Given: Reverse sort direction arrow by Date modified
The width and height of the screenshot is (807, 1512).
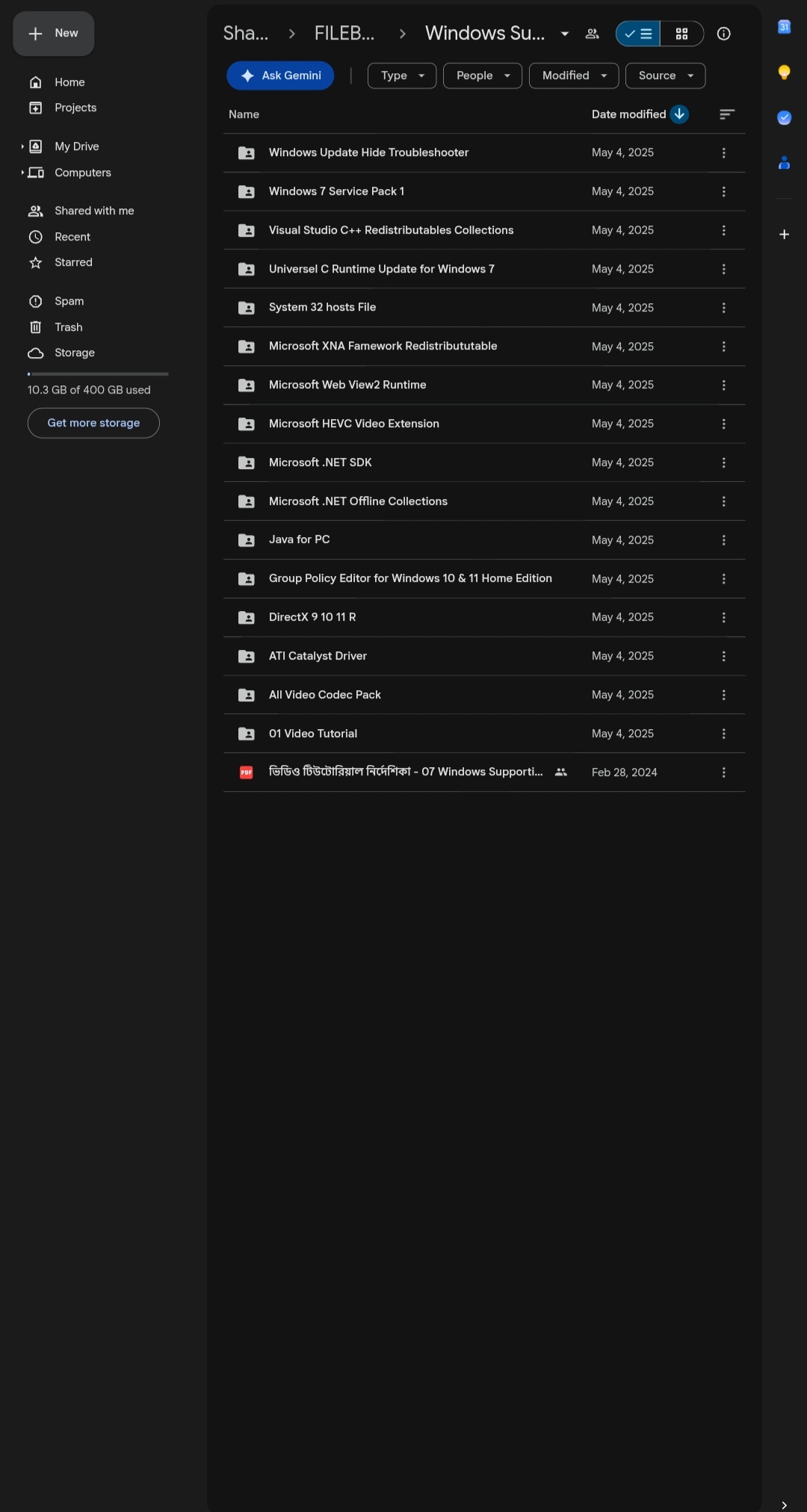Looking at the screenshot, I should (x=679, y=114).
